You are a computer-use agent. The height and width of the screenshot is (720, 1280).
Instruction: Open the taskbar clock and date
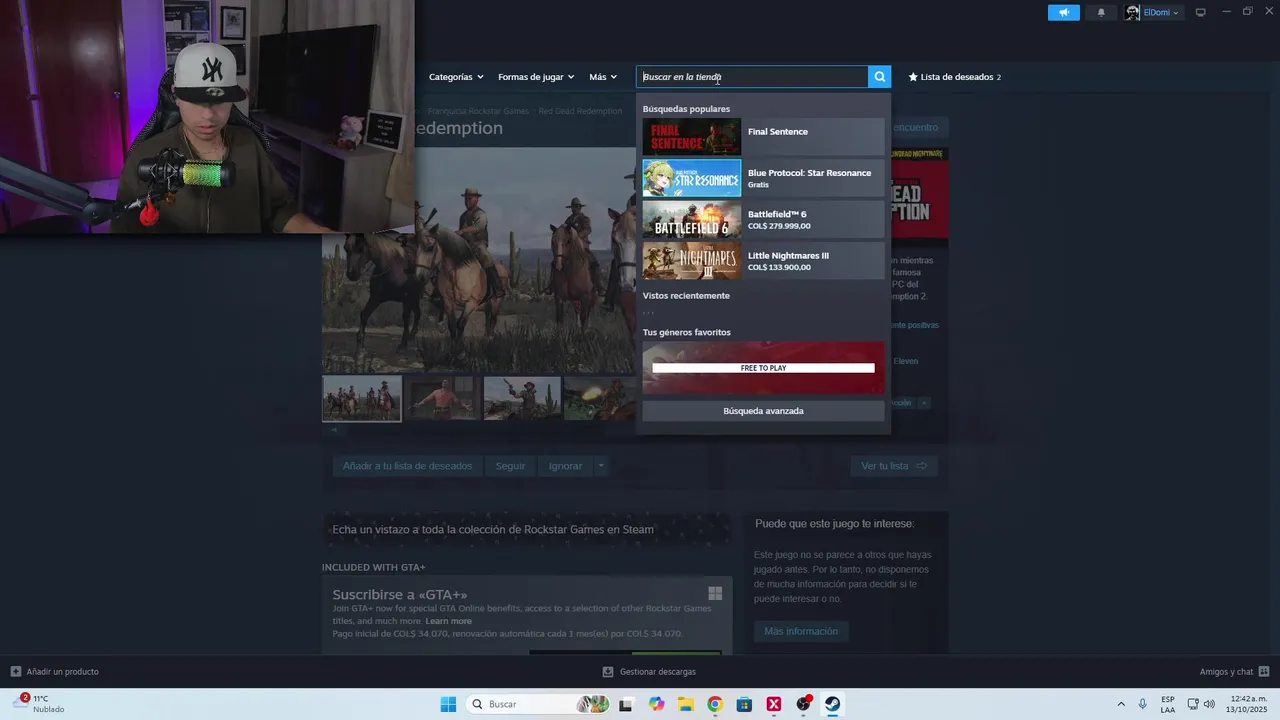pyautogui.click(x=1246, y=704)
